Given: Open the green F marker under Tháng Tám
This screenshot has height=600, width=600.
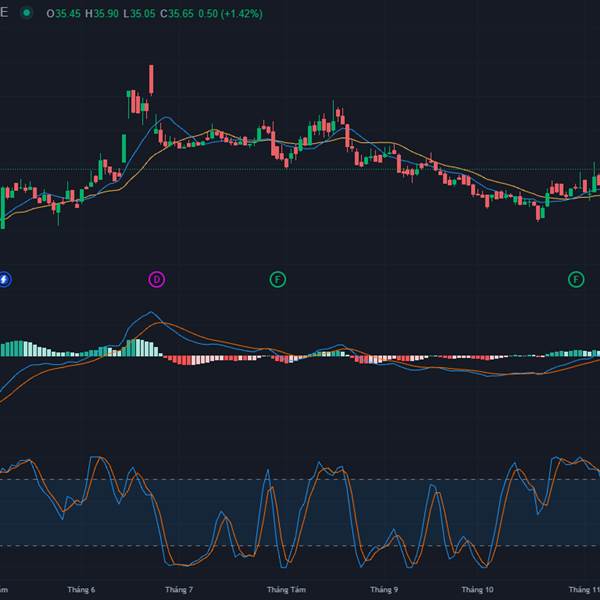Looking at the screenshot, I should click(278, 279).
